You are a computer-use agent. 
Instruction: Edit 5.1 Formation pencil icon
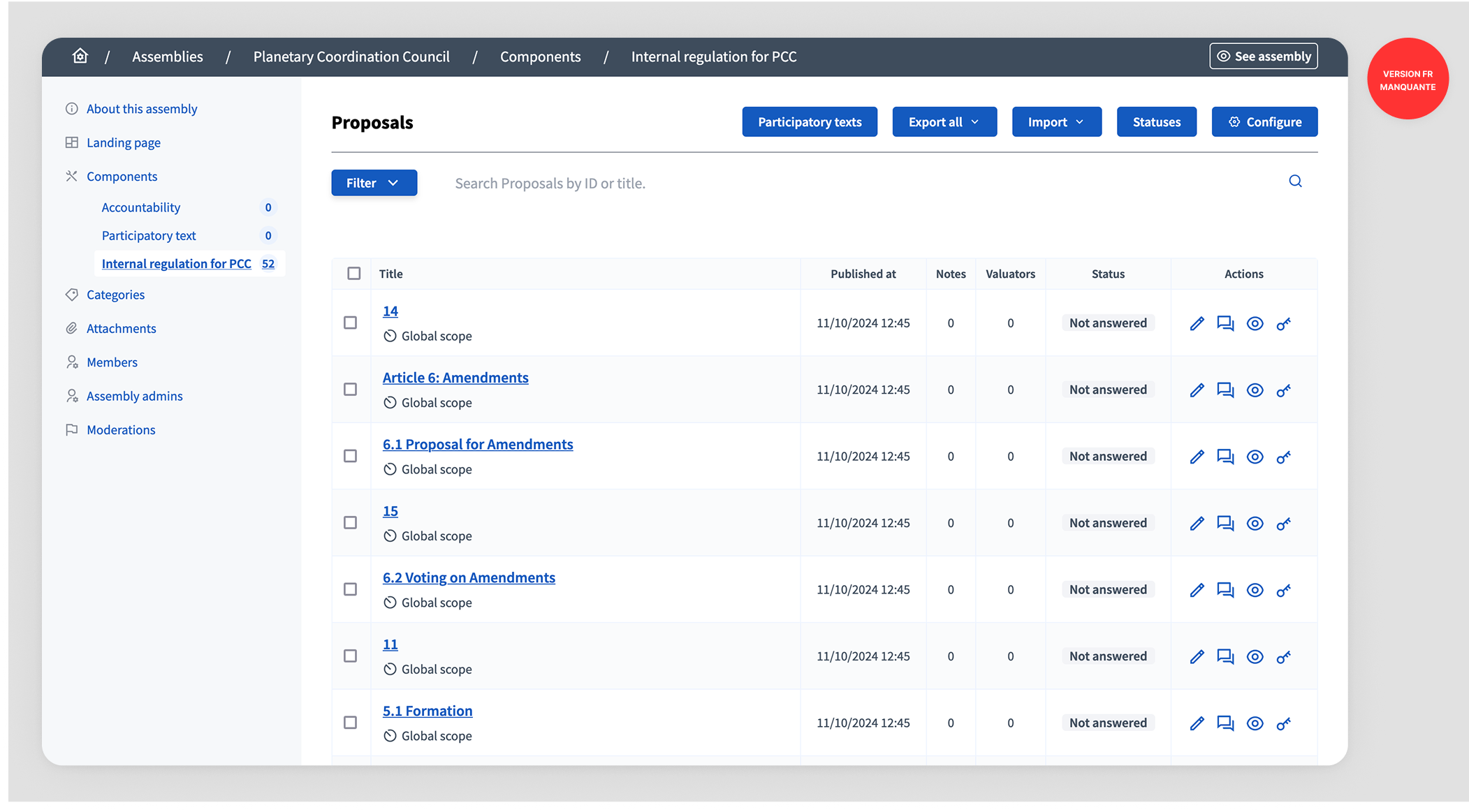[1197, 723]
